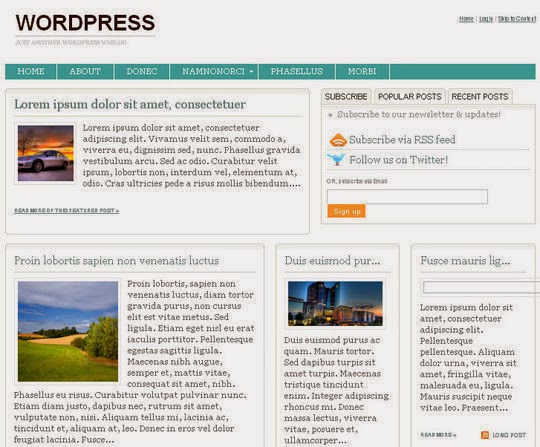540x447 pixels.
Task: Open Subscribe via RSS feed link
Action: (x=402, y=140)
